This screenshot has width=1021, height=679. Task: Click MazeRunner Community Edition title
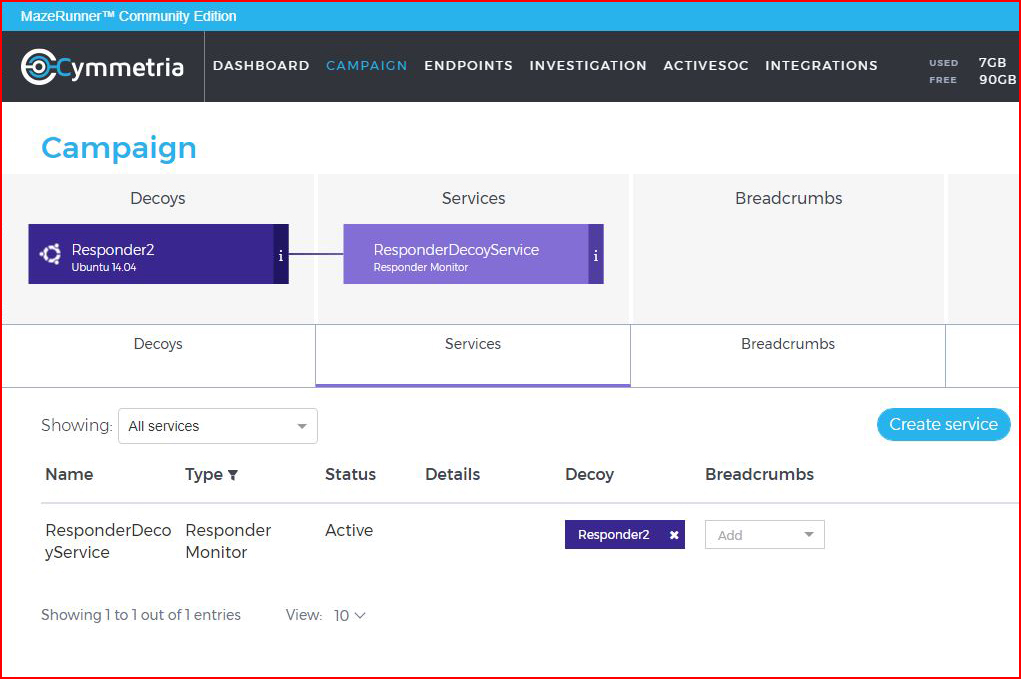[x=128, y=16]
